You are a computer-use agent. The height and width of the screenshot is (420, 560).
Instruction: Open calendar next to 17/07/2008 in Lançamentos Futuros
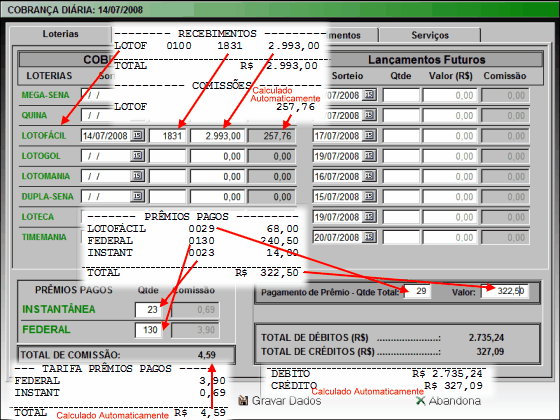369,135
